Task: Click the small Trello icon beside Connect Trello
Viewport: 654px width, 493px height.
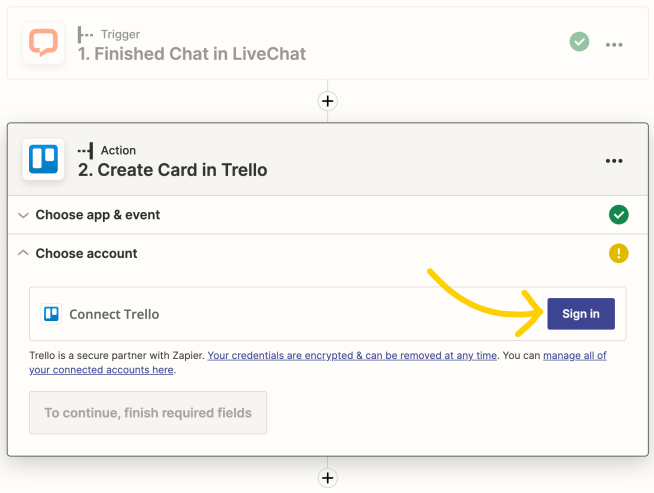Action: click(51, 314)
